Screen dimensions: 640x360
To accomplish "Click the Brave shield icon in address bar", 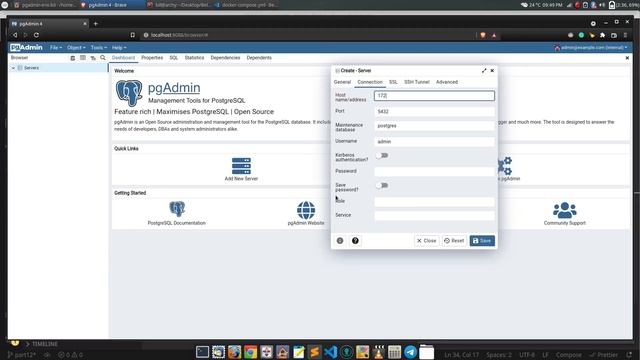I will 483,35.
